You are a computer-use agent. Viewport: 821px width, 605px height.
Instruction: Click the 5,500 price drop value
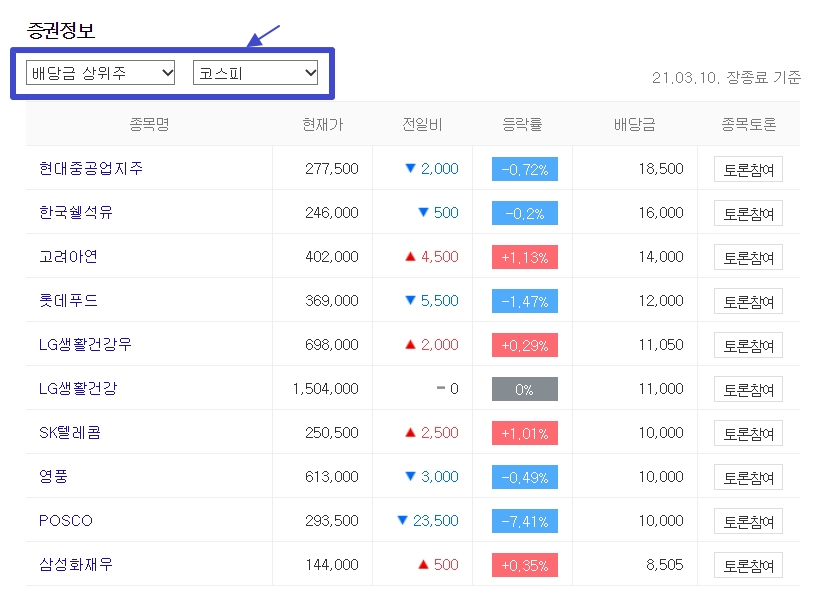coord(440,301)
